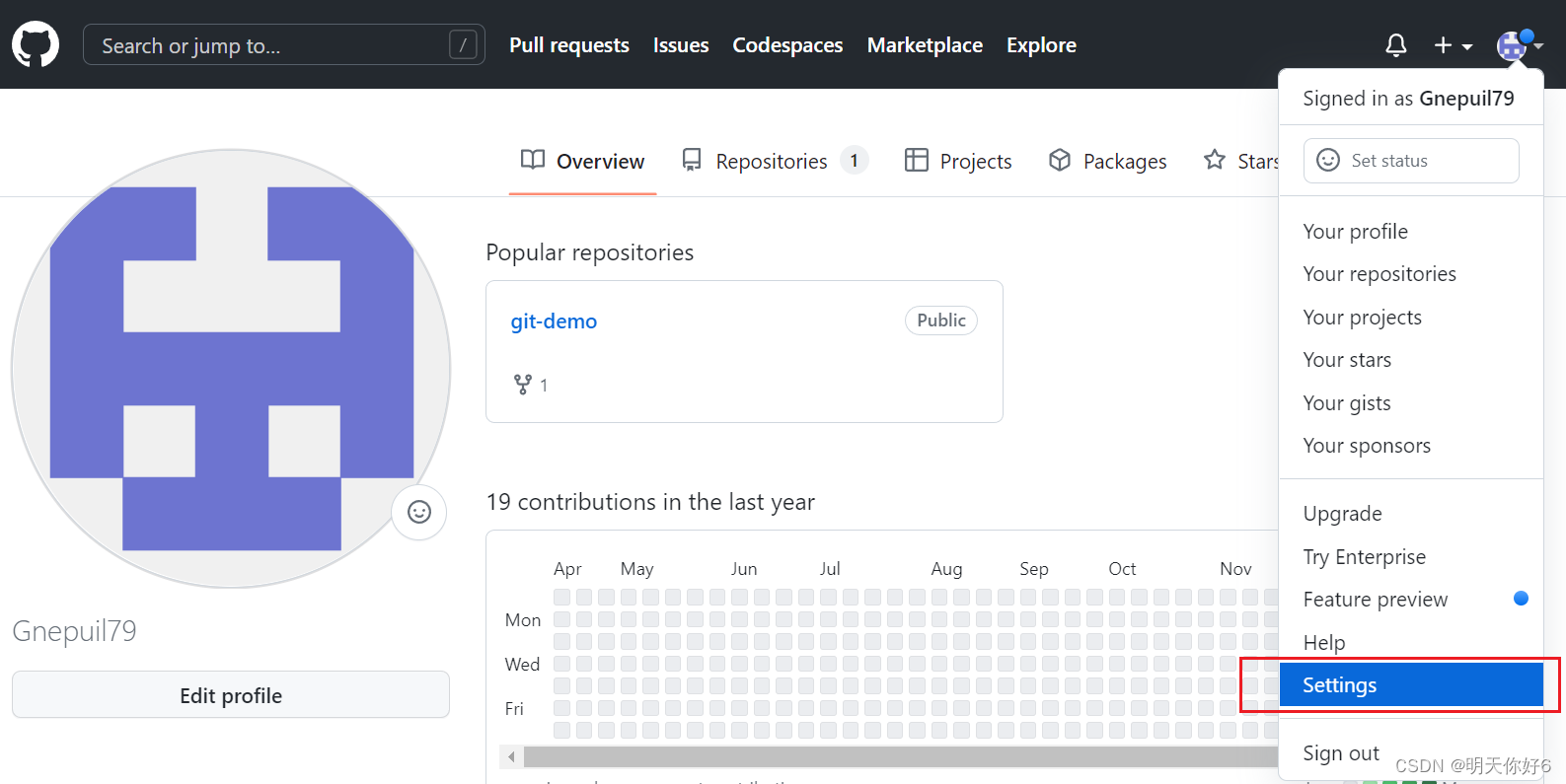Viewport: 1566px width, 784px height.
Task: Switch to the Packages tab
Action: (1107, 161)
